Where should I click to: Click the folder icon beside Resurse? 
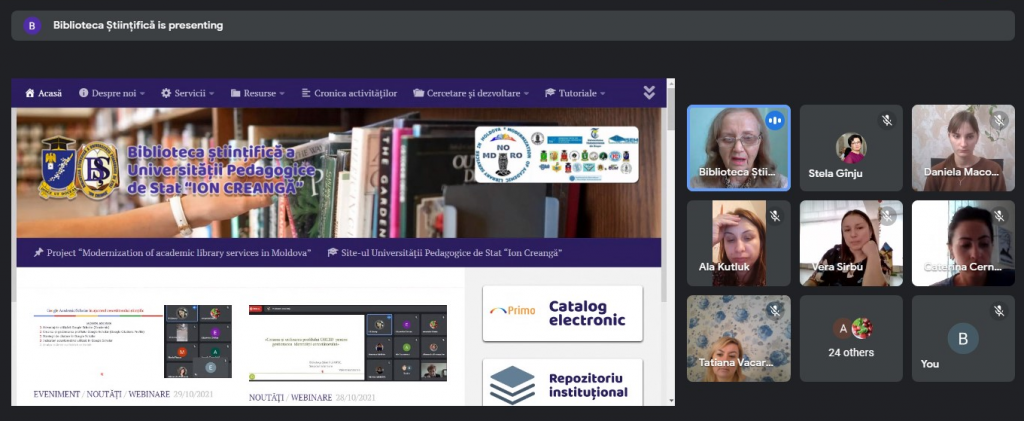point(236,93)
